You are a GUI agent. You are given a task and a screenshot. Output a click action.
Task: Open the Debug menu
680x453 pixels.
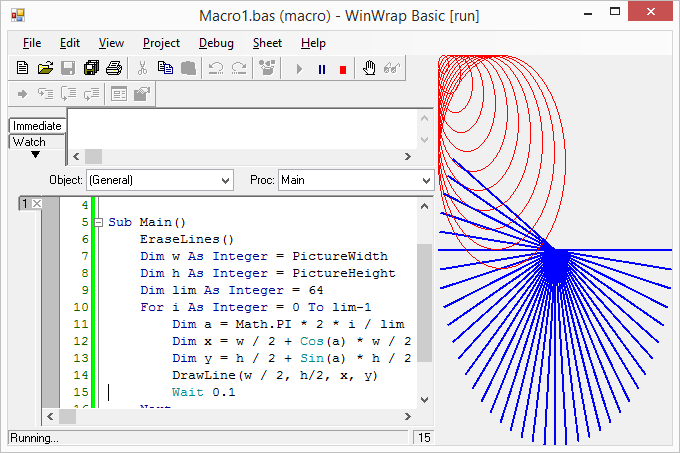(x=216, y=43)
